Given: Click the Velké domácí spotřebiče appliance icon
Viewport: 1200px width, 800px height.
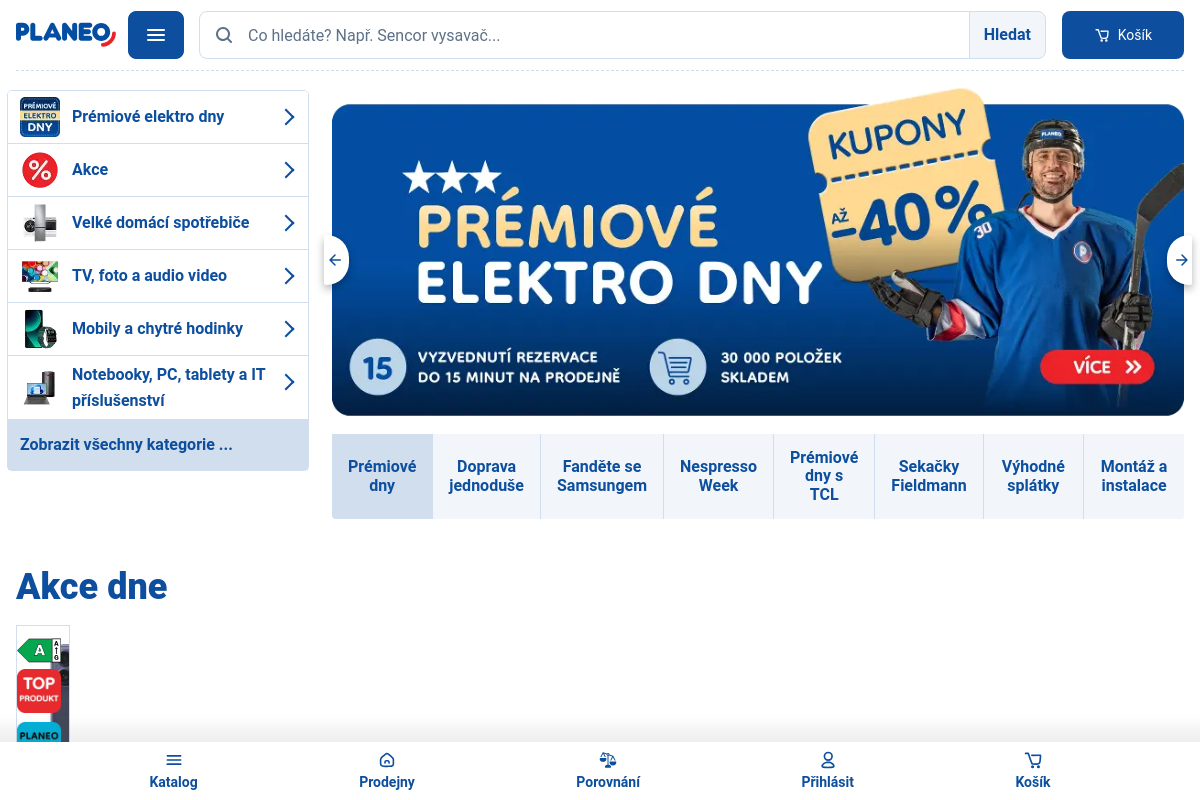Looking at the screenshot, I should point(40,223).
